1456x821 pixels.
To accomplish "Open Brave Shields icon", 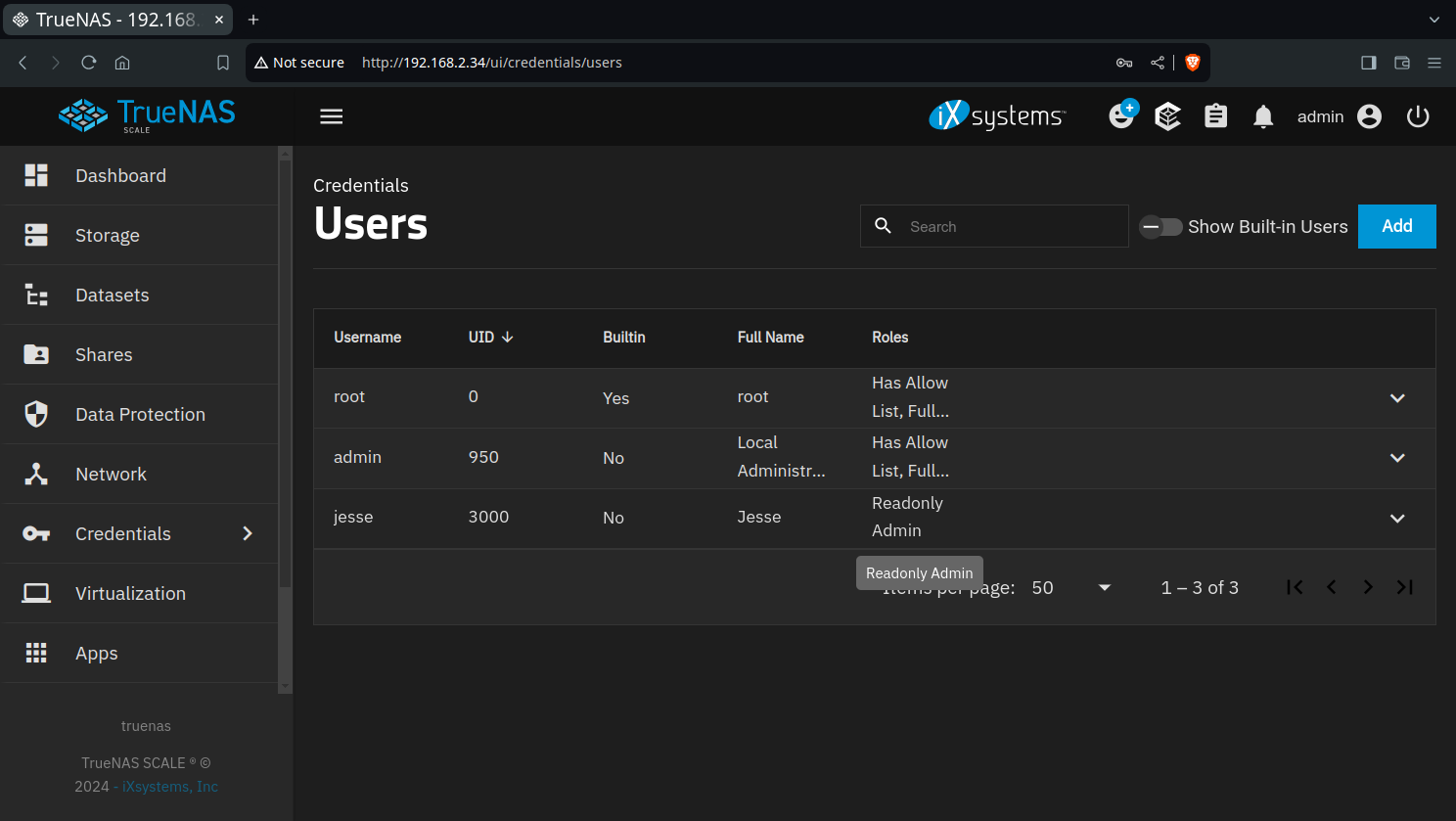I will pyautogui.click(x=1193, y=63).
